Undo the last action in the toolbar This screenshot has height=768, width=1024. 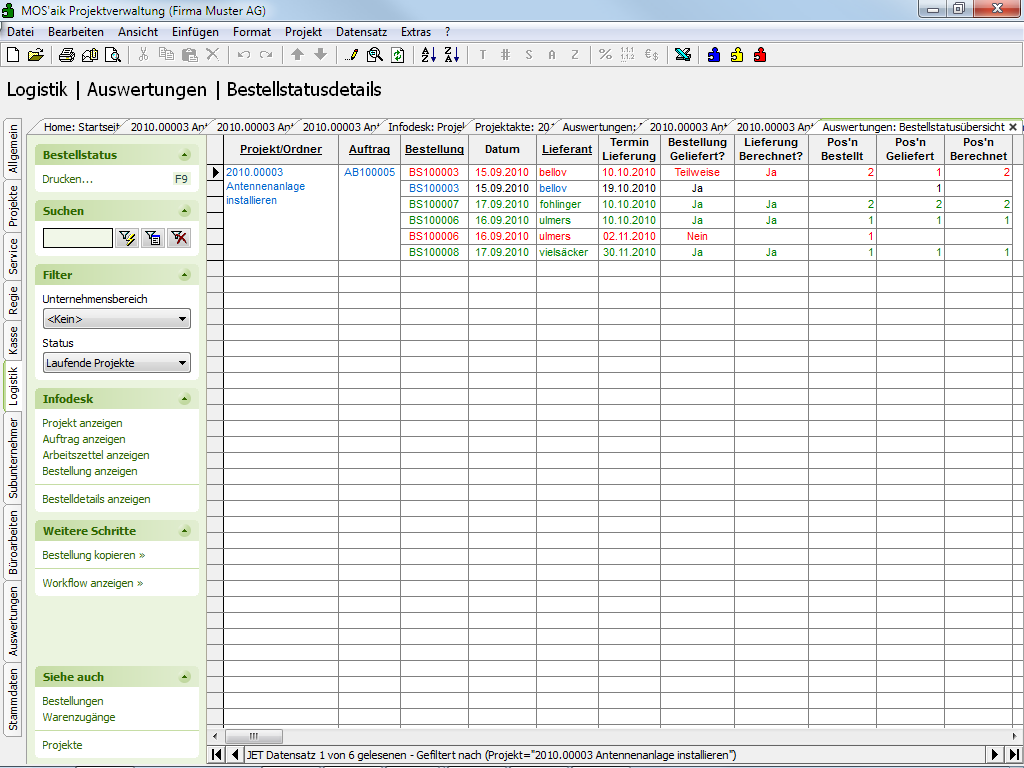point(244,56)
